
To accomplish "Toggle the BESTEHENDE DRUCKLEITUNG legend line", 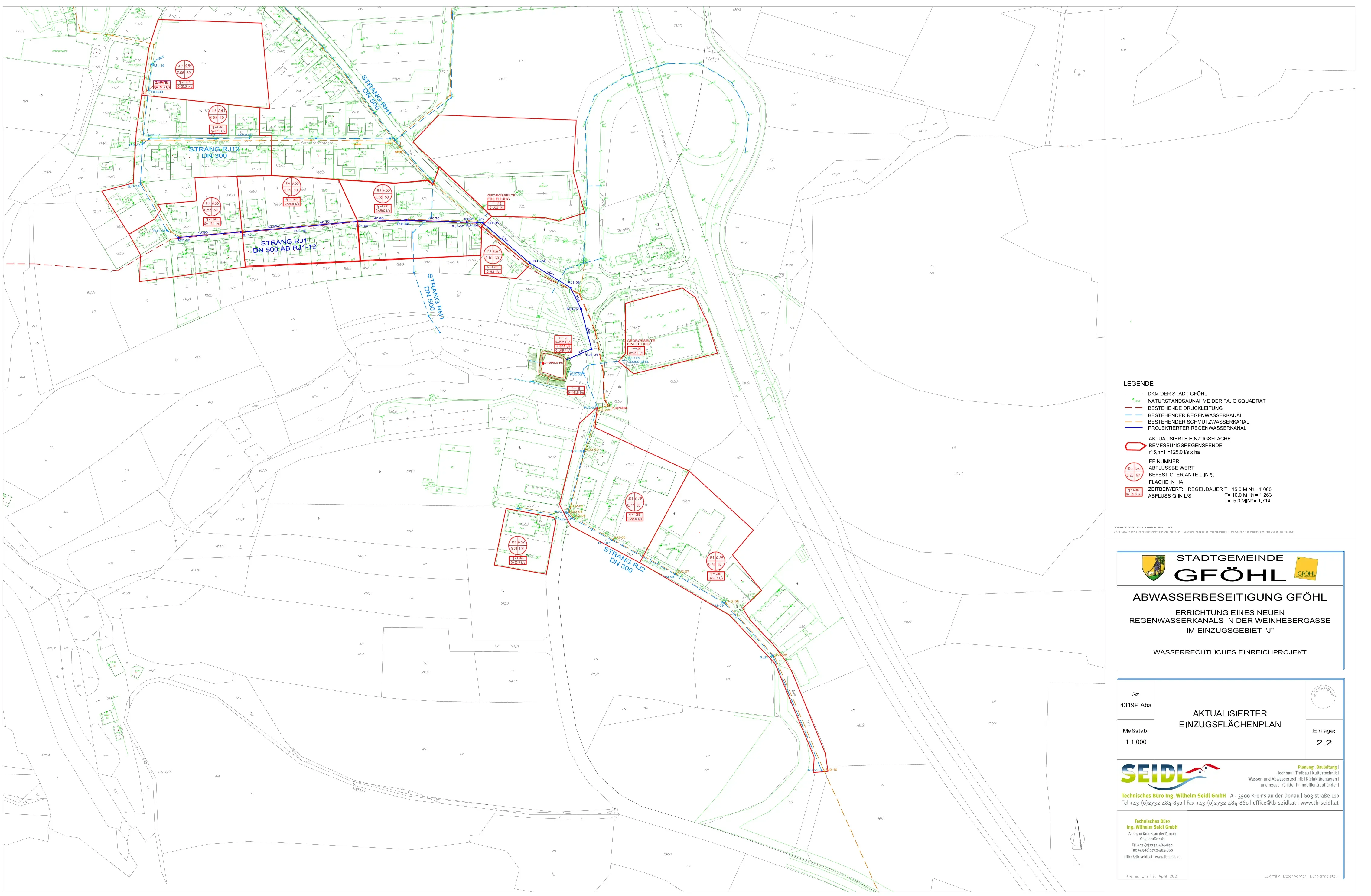I will pyautogui.click(x=1134, y=408).
